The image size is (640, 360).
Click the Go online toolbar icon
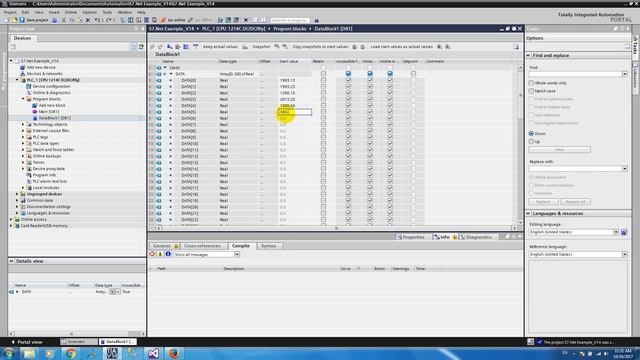163,20
